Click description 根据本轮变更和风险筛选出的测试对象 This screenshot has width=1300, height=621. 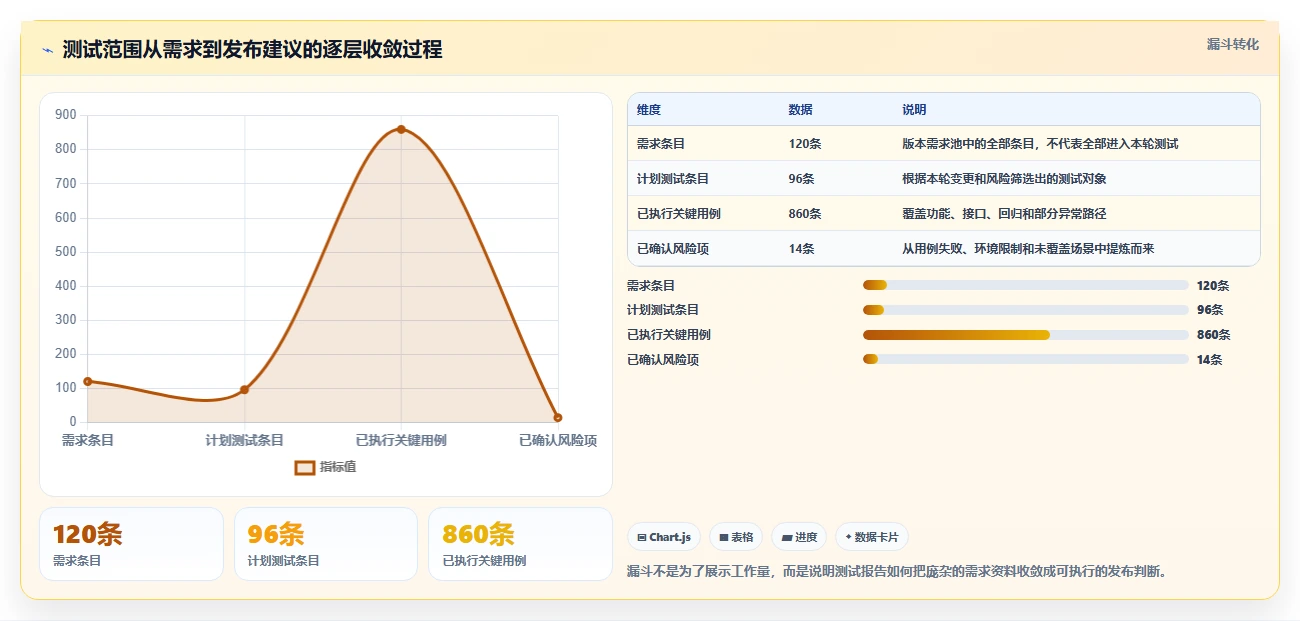(1004, 179)
